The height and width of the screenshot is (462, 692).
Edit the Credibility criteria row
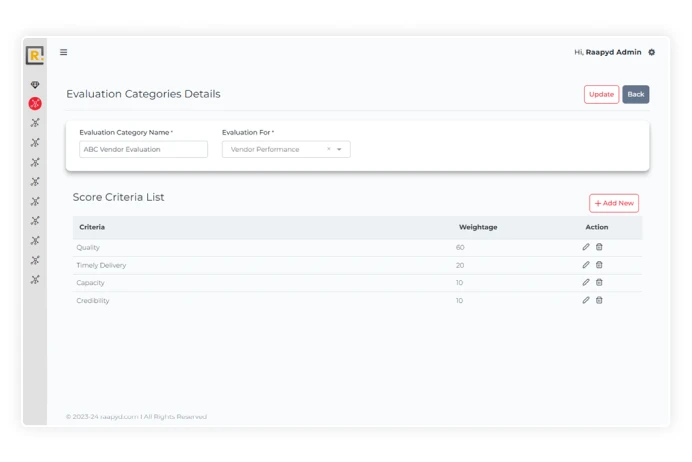coord(586,300)
